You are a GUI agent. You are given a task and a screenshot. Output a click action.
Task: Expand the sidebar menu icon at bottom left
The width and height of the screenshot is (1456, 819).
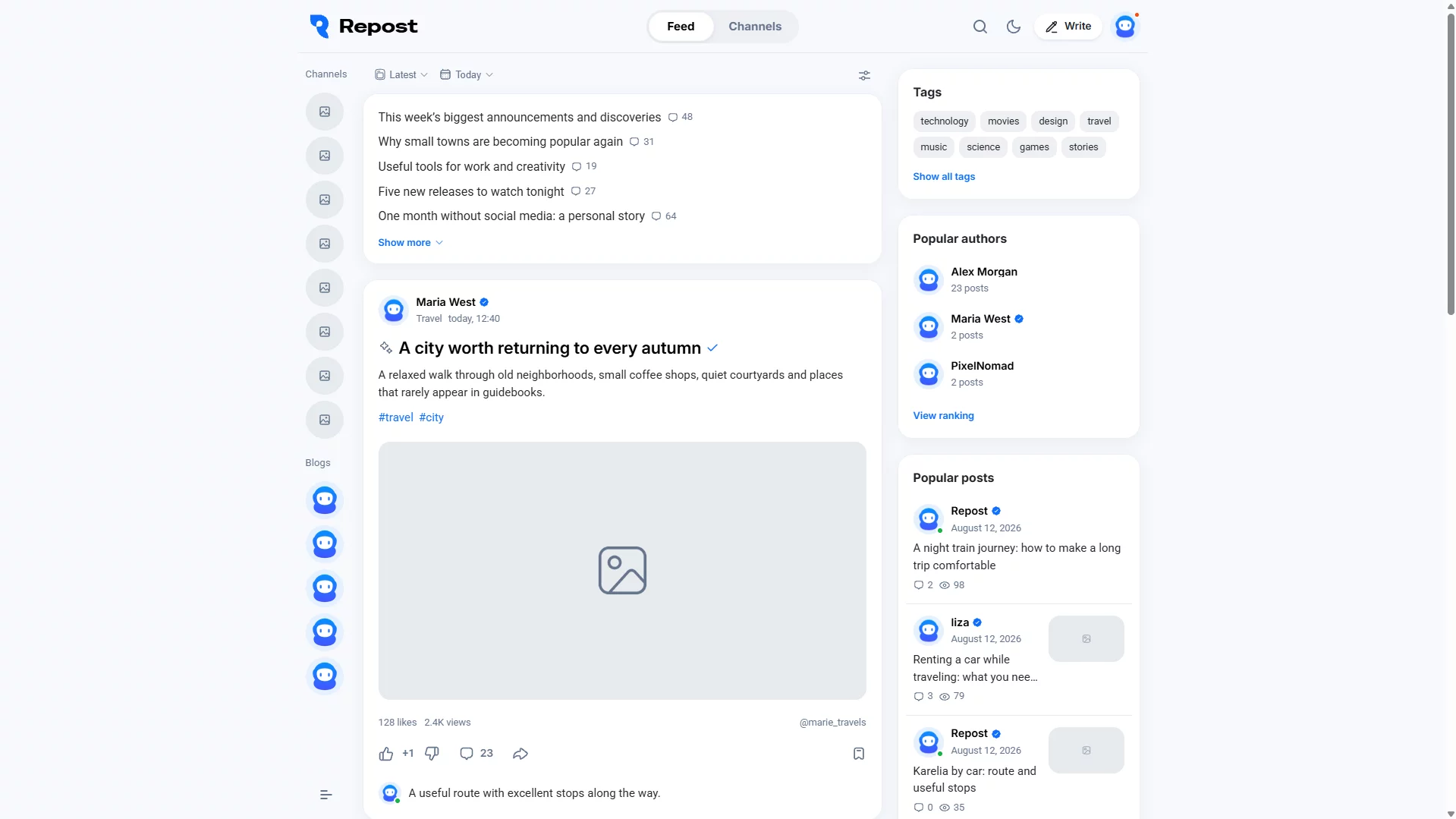(x=325, y=795)
